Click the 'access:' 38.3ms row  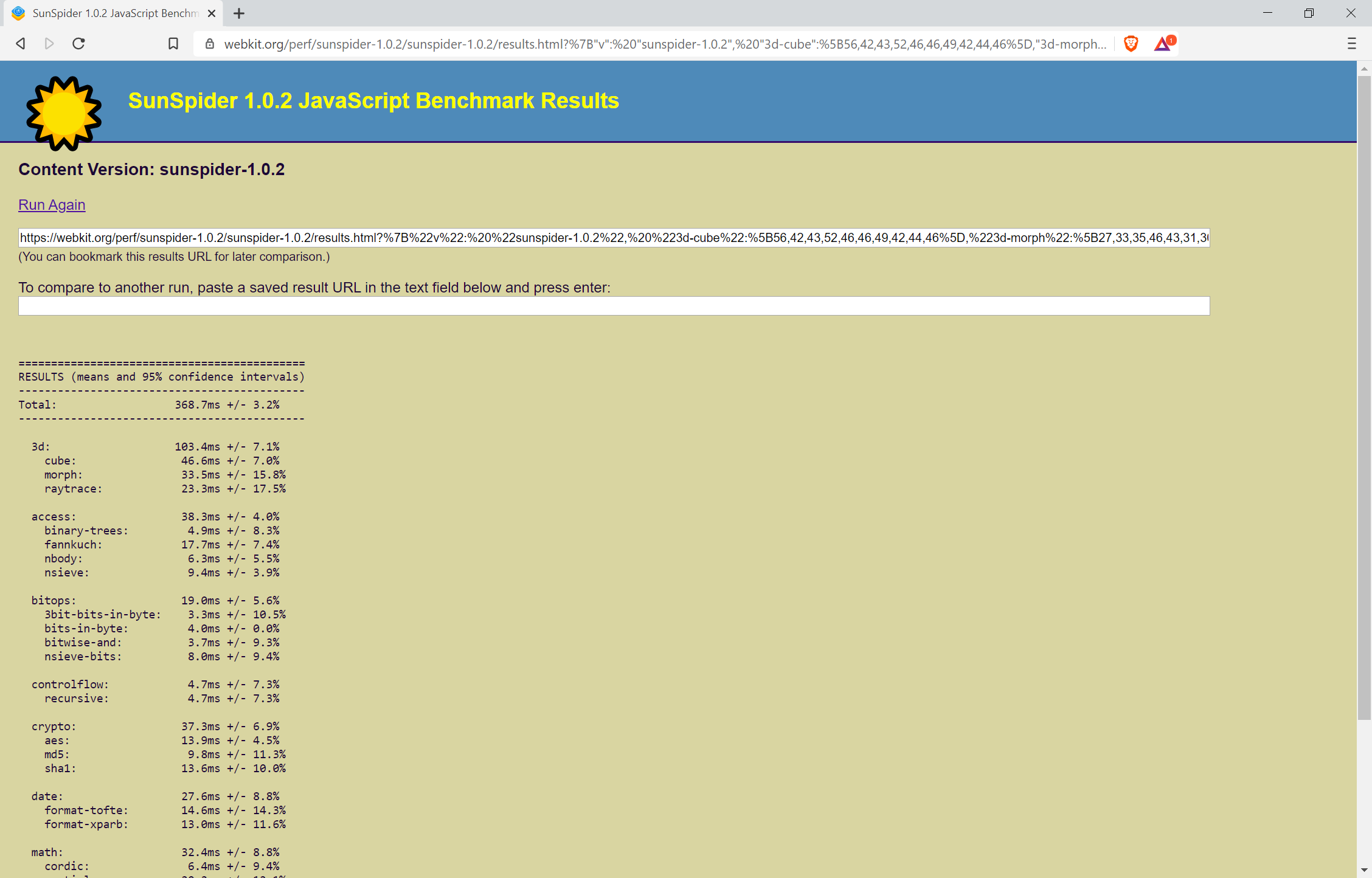155,517
